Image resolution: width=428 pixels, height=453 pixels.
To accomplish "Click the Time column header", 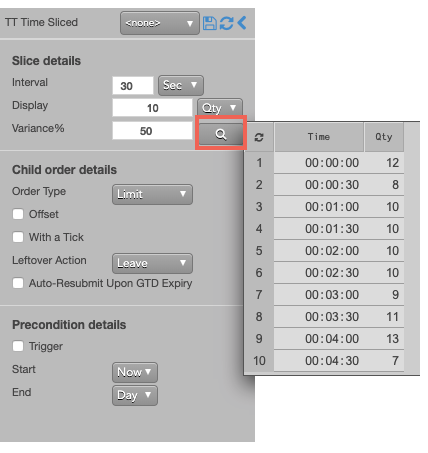I will click(319, 137).
